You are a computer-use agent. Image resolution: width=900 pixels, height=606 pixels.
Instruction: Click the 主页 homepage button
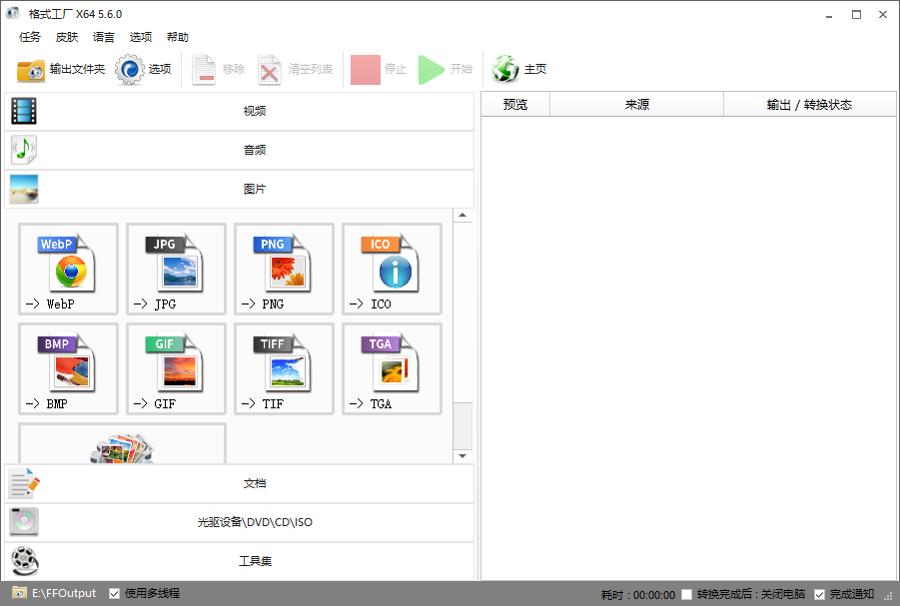520,70
